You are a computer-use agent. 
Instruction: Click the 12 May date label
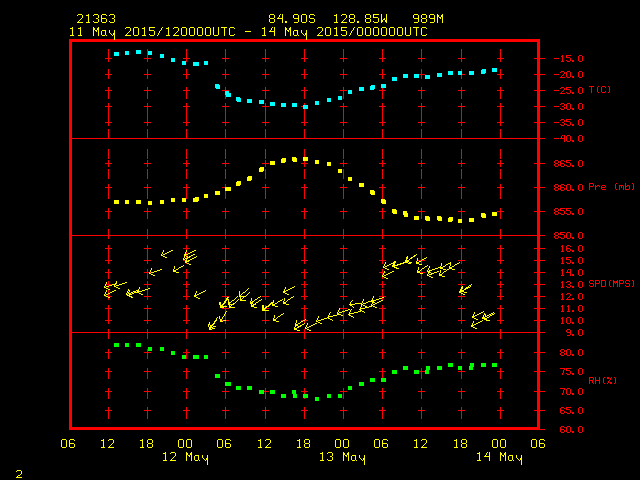(x=185, y=458)
